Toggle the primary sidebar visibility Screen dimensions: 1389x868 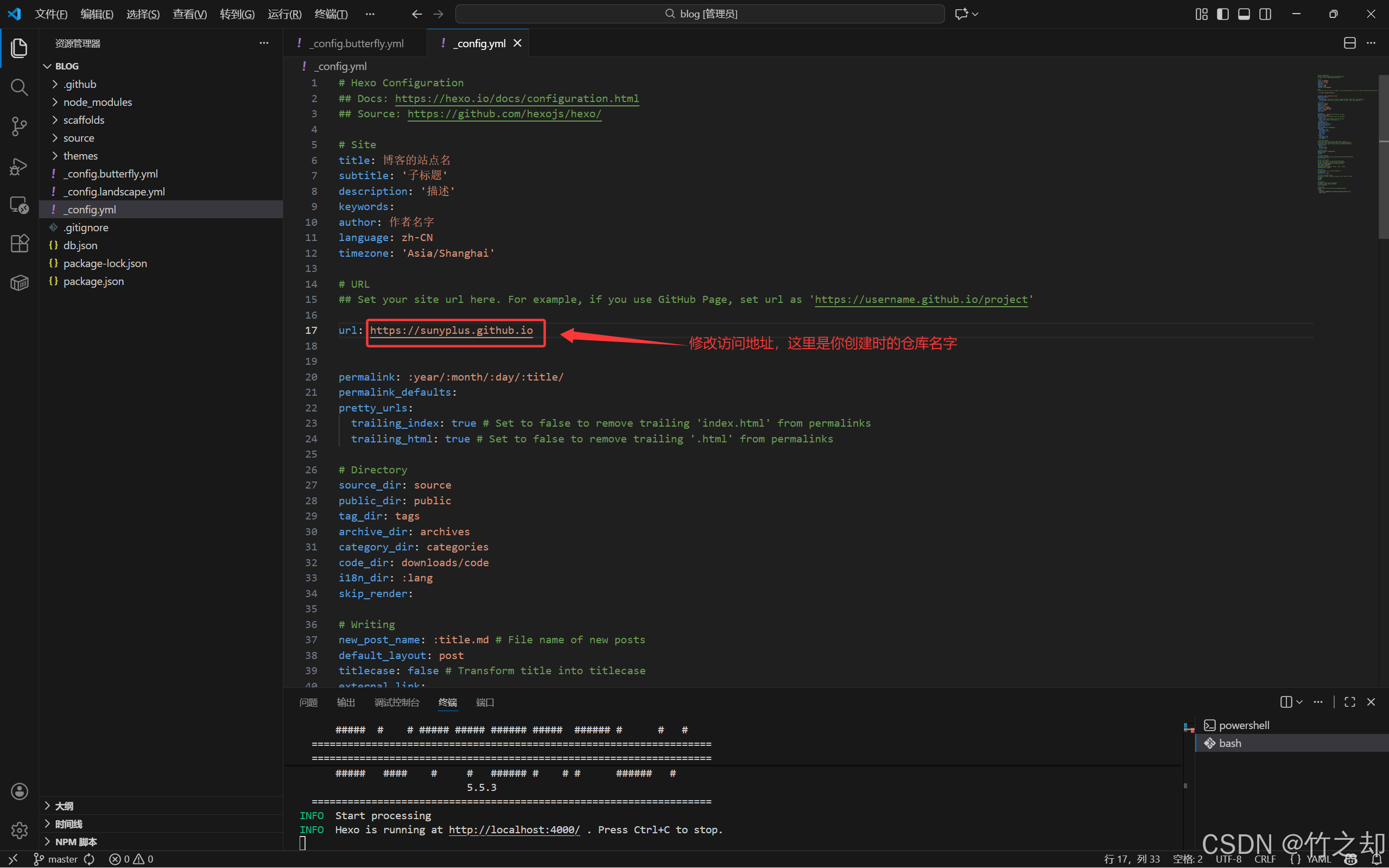point(1222,14)
